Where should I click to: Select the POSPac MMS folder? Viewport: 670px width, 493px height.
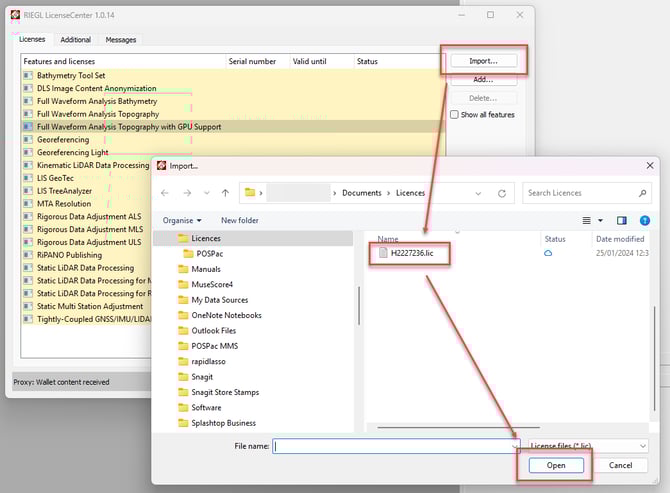click(x=214, y=346)
